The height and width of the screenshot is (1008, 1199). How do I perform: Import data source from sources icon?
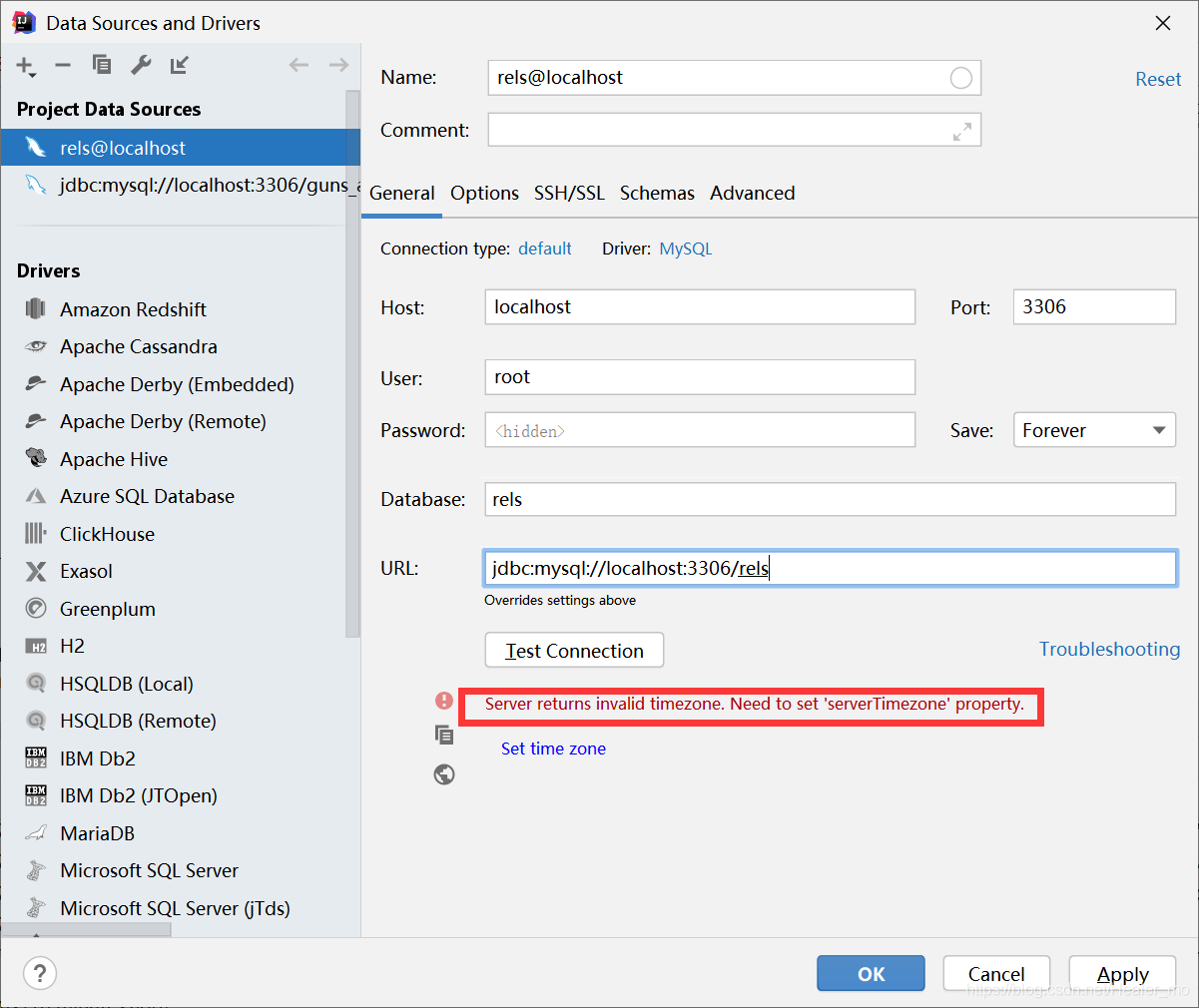pyautogui.click(x=180, y=65)
